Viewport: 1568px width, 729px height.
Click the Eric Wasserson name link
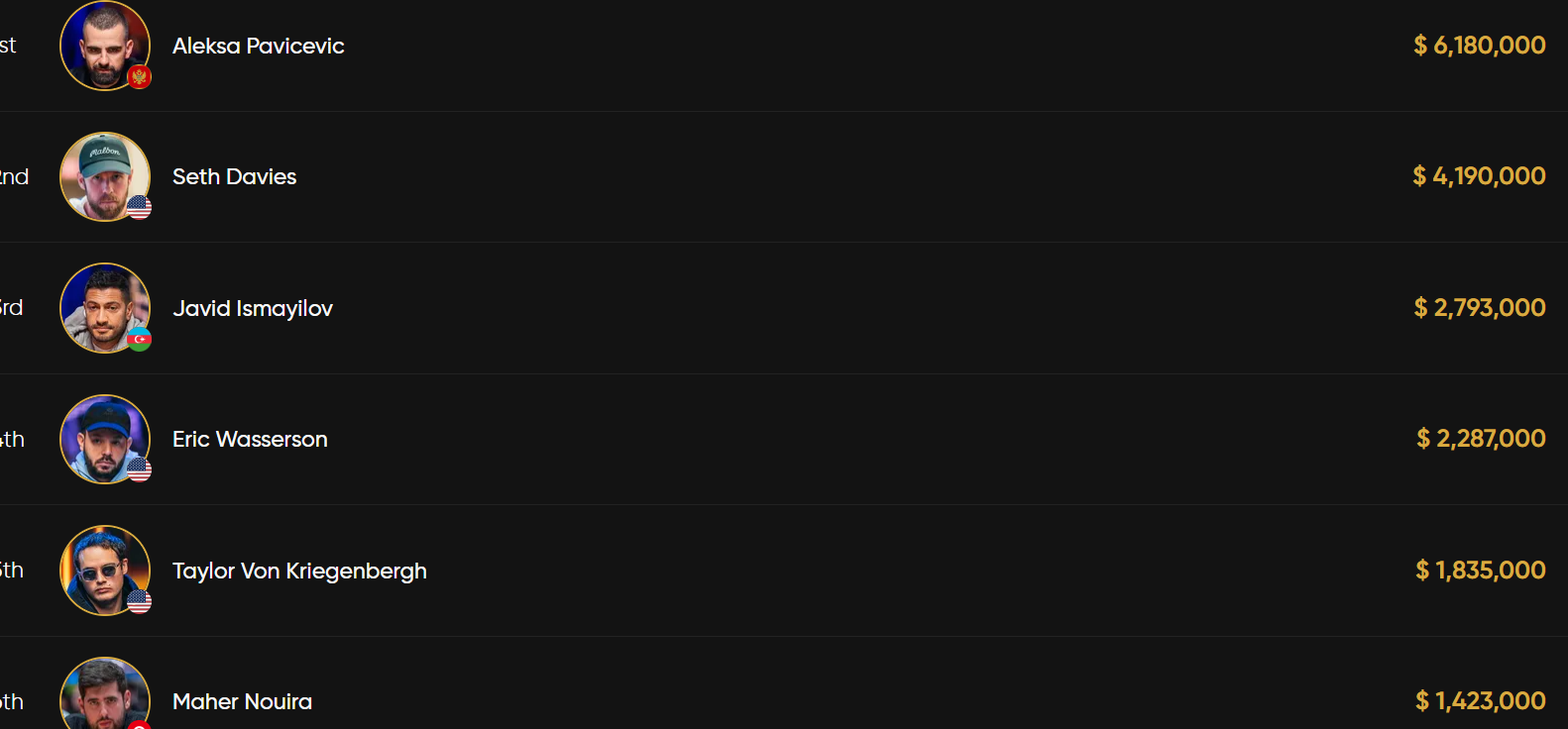click(x=250, y=439)
